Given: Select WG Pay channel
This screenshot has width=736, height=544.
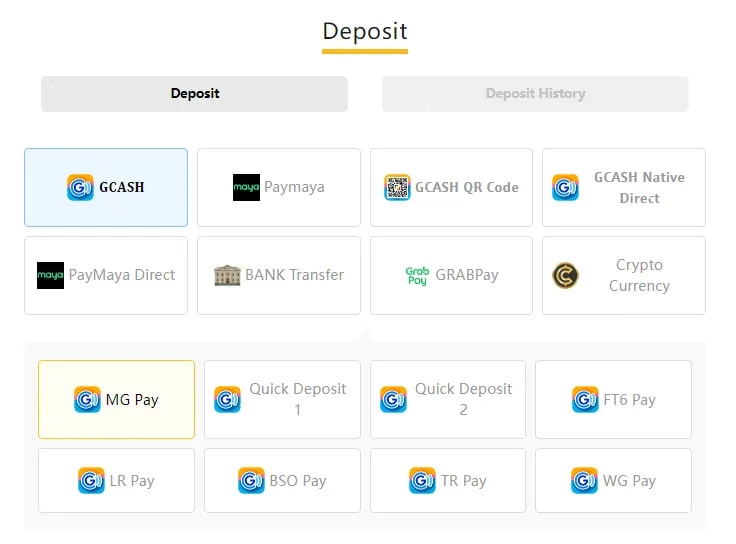Looking at the screenshot, I should click(x=613, y=481).
